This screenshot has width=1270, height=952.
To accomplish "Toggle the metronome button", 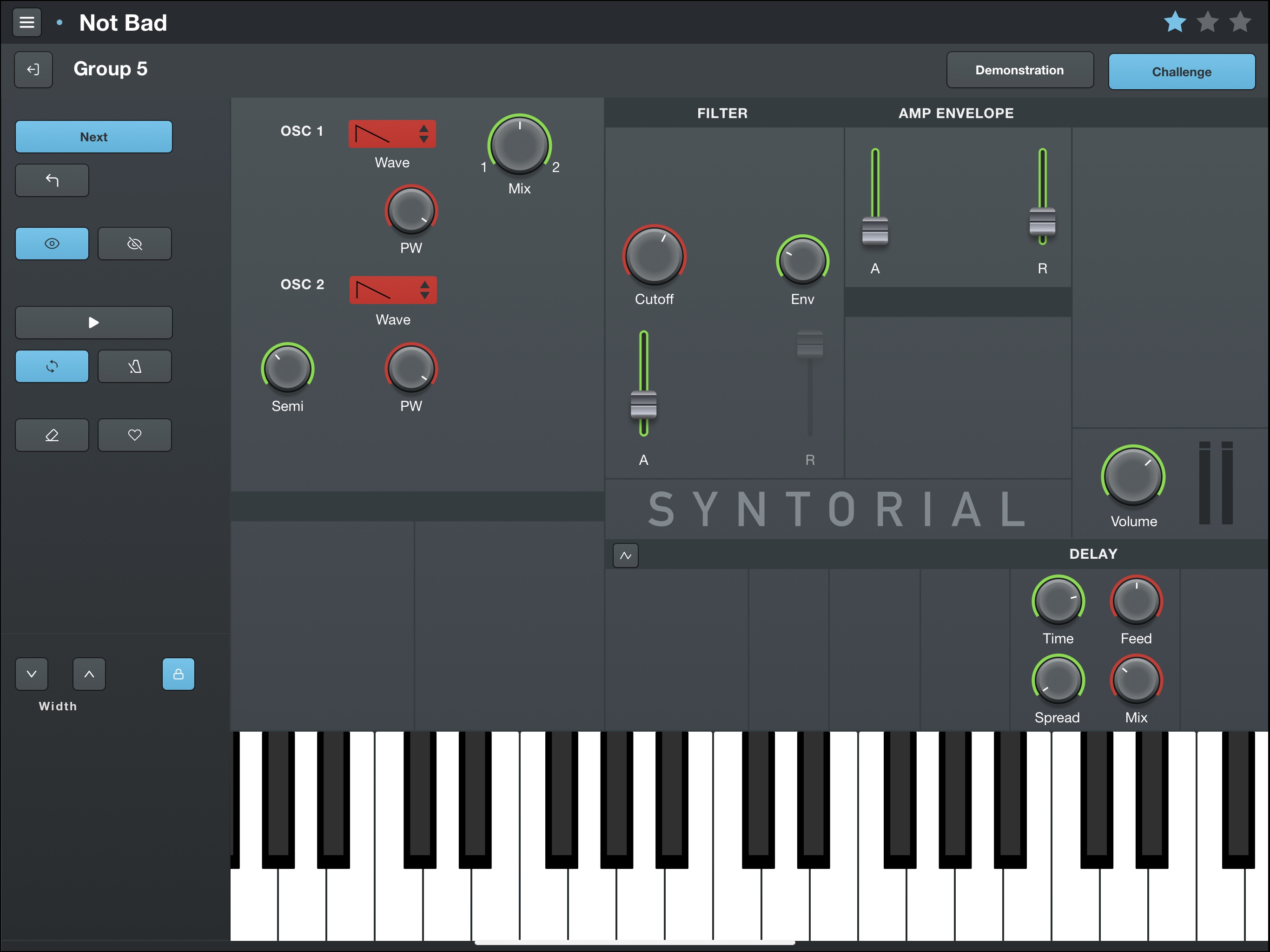I will [134, 366].
